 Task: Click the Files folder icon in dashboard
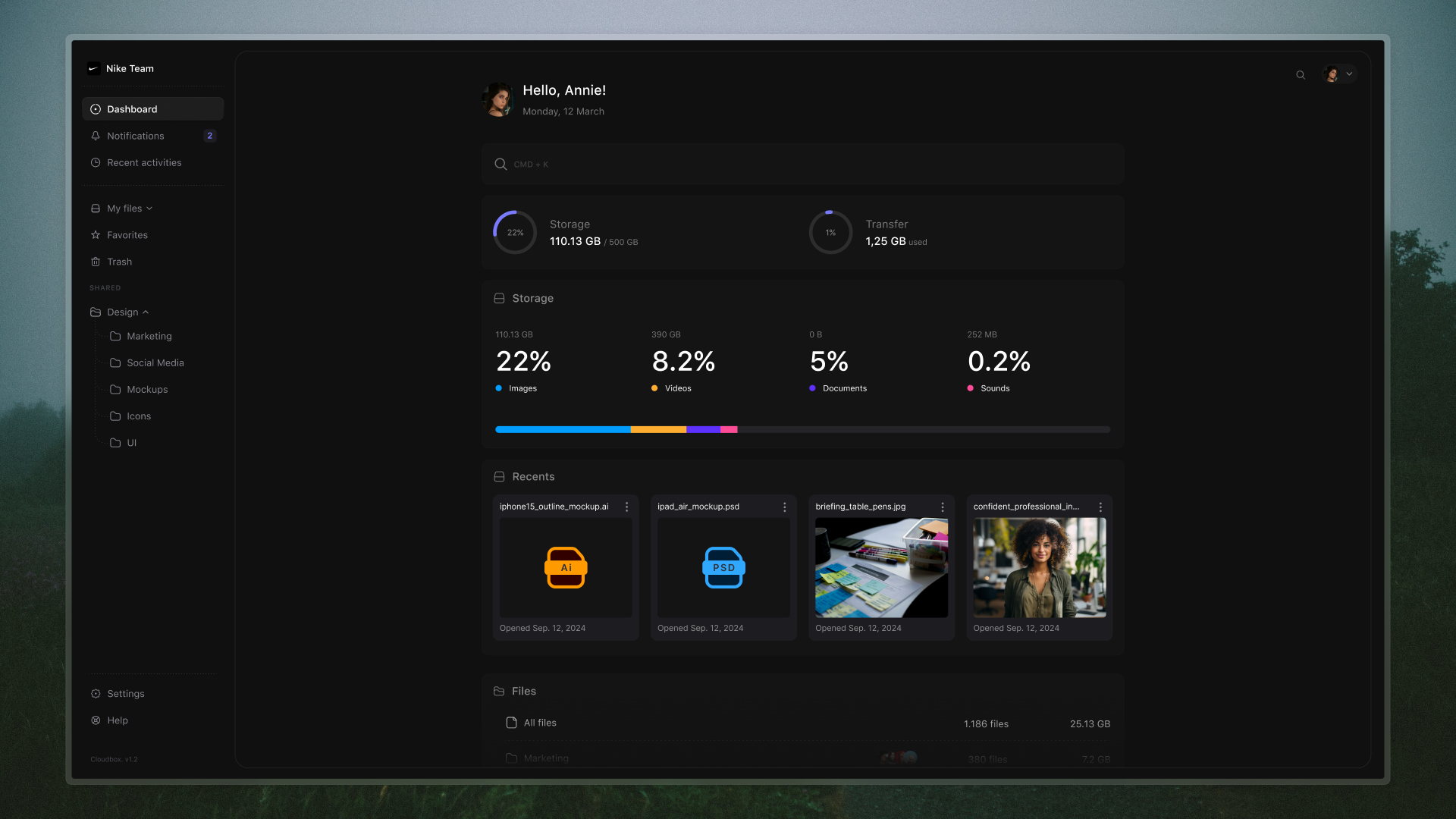point(499,691)
